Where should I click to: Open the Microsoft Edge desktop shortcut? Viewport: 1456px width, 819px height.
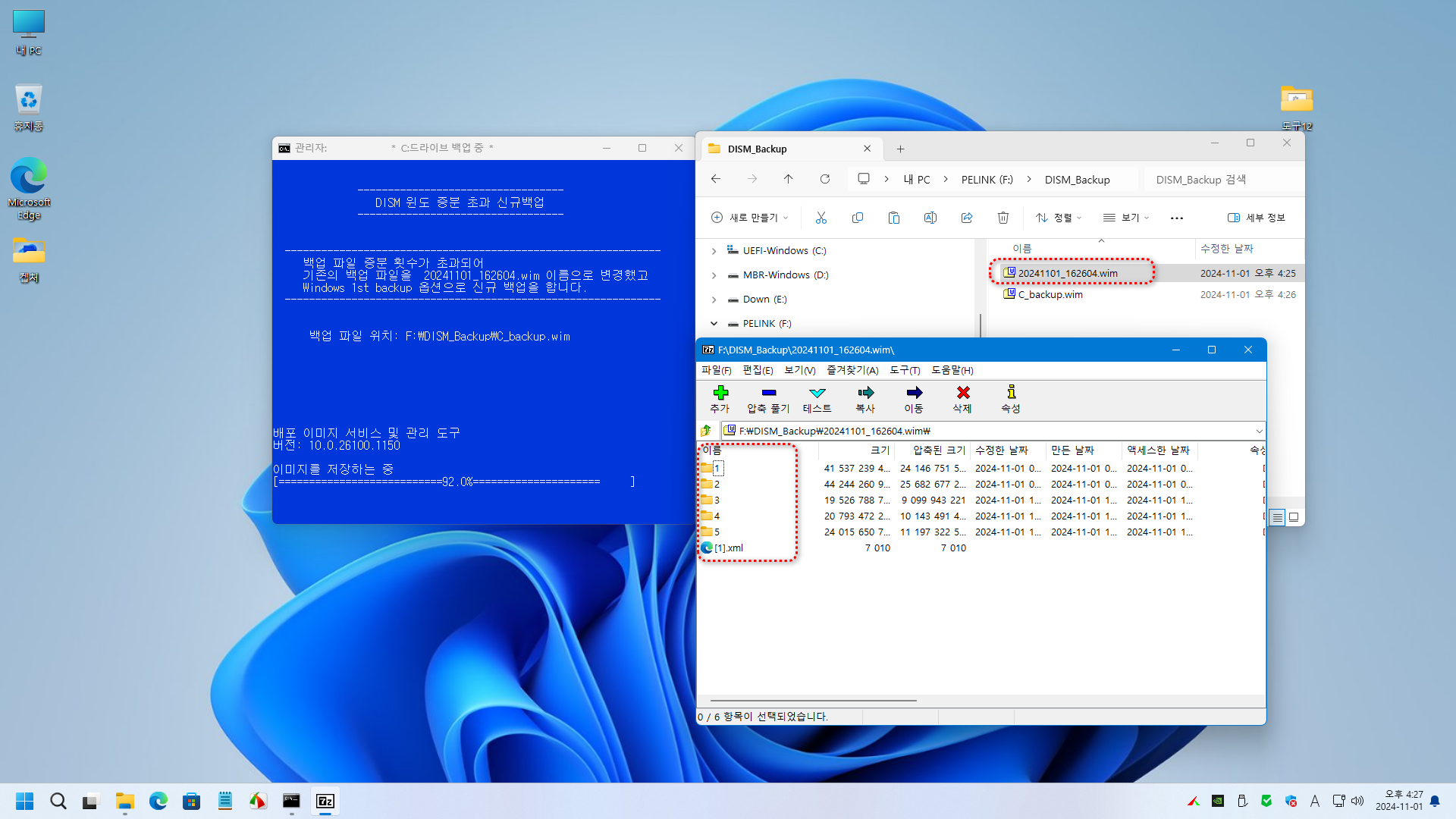pyautogui.click(x=29, y=188)
